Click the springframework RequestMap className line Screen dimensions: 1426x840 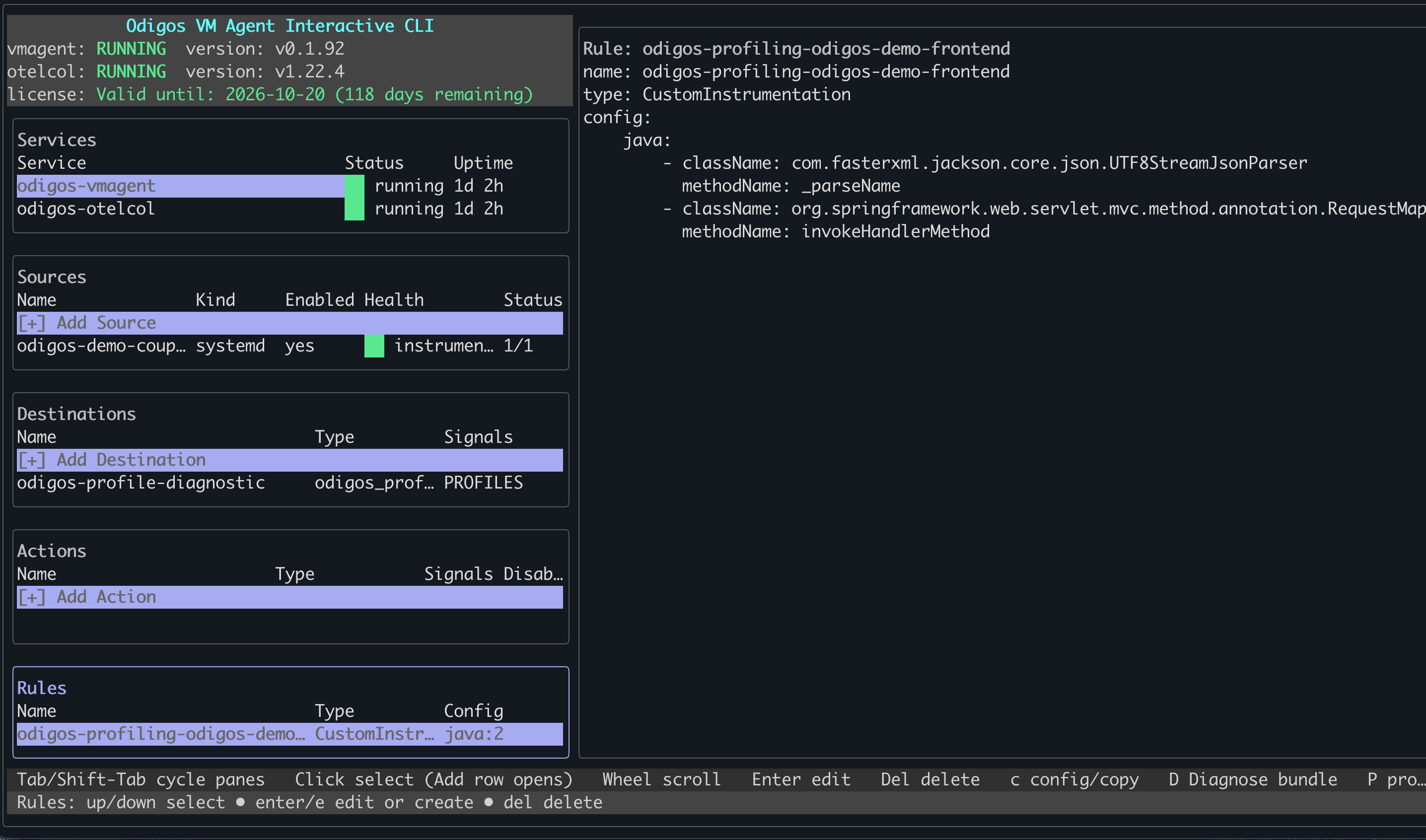point(1043,209)
